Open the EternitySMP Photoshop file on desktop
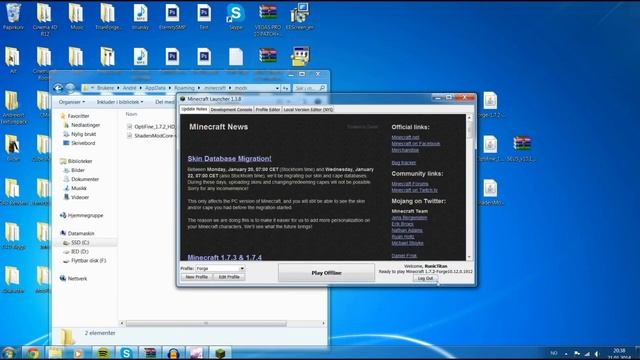640x360 pixels. point(172,16)
